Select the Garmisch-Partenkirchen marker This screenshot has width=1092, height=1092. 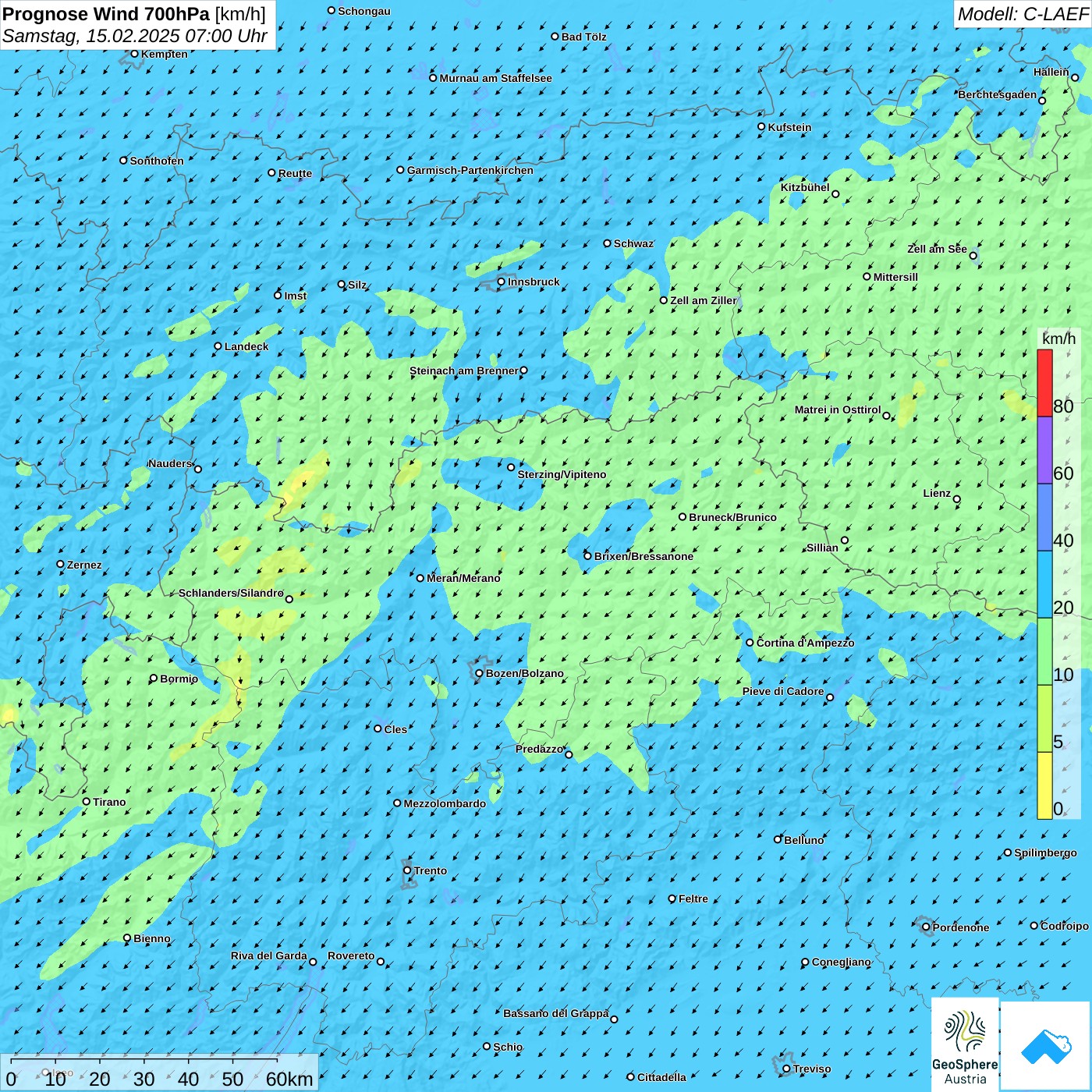pyautogui.click(x=401, y=170)
